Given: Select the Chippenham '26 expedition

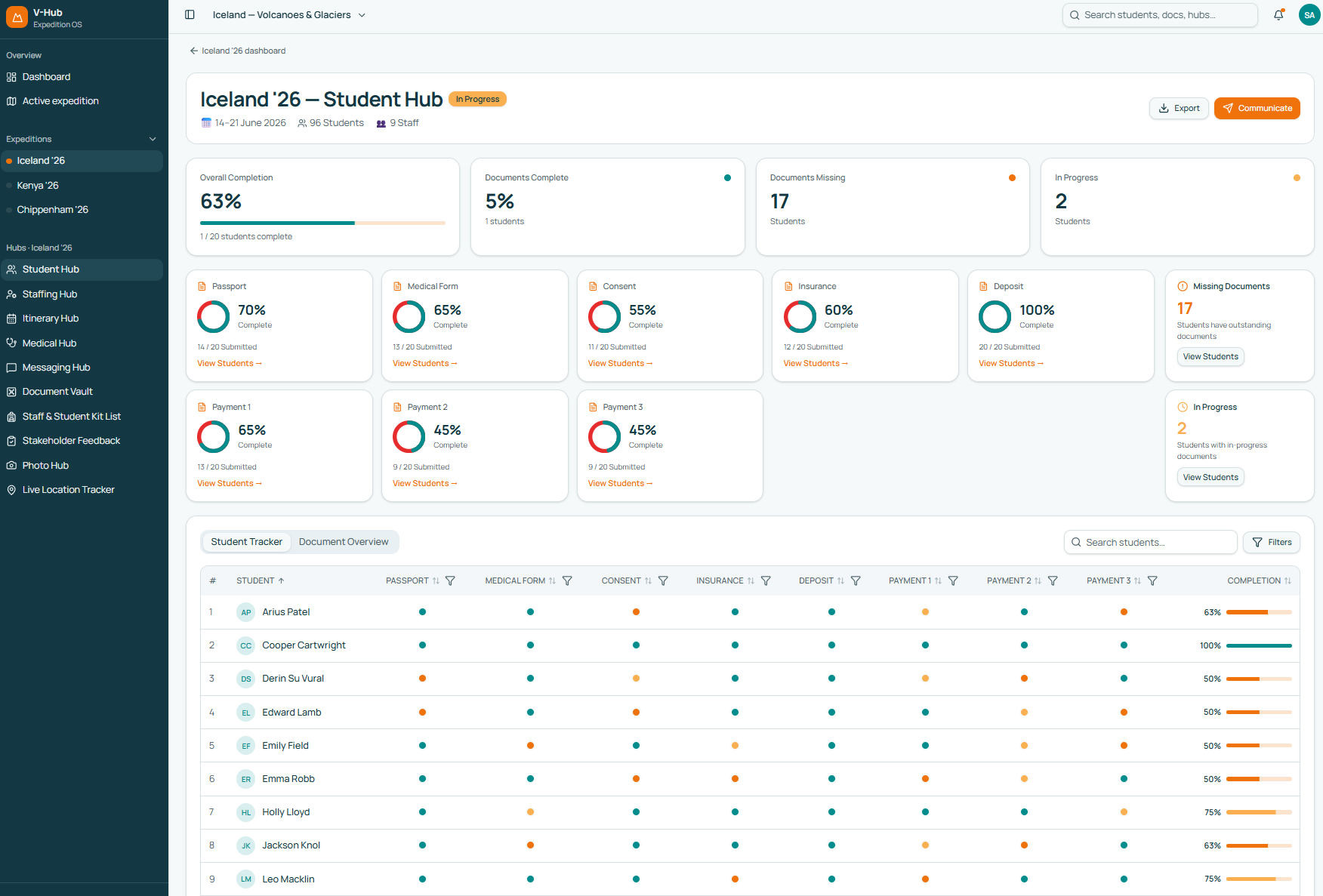Looking at the screenshot, I should (82, 210).
